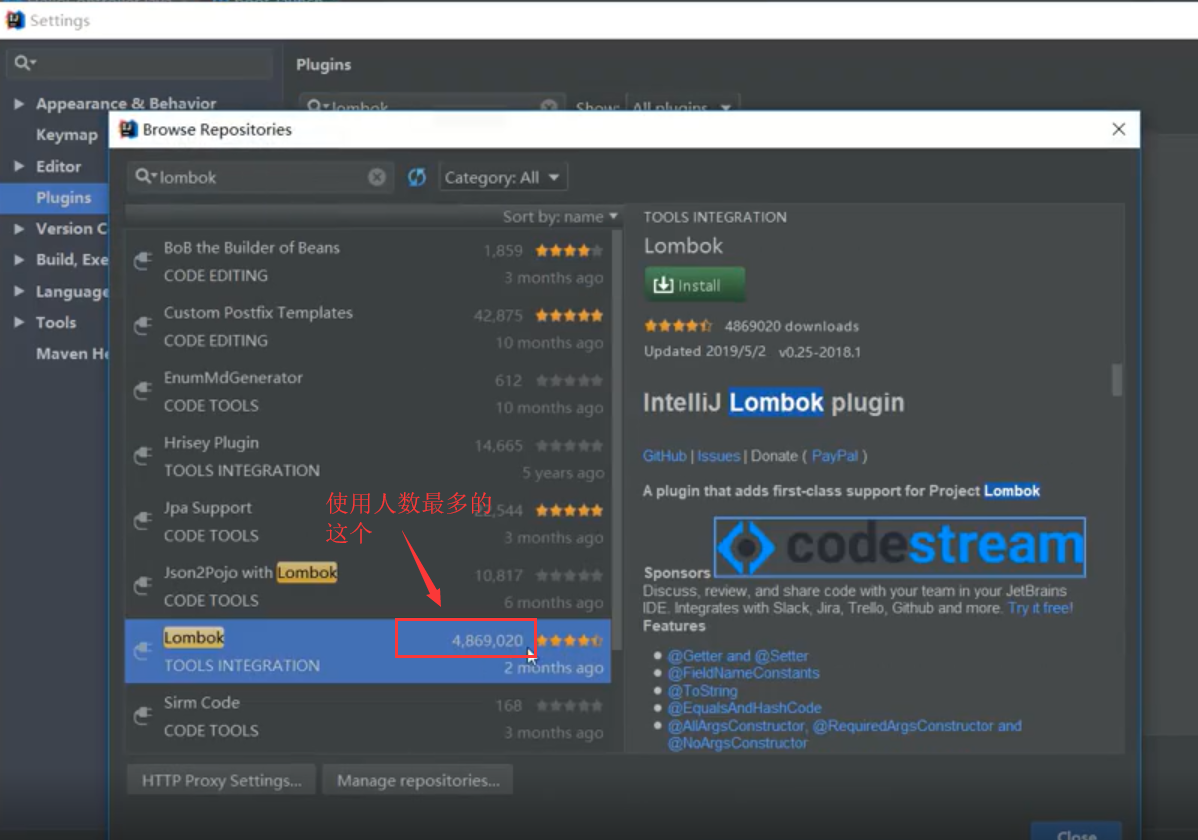This screenshot has width=1198, height=840.
Task: Click the plugin icon for Jpa Support
Action: pyautogui.click(x=143, y=521)
